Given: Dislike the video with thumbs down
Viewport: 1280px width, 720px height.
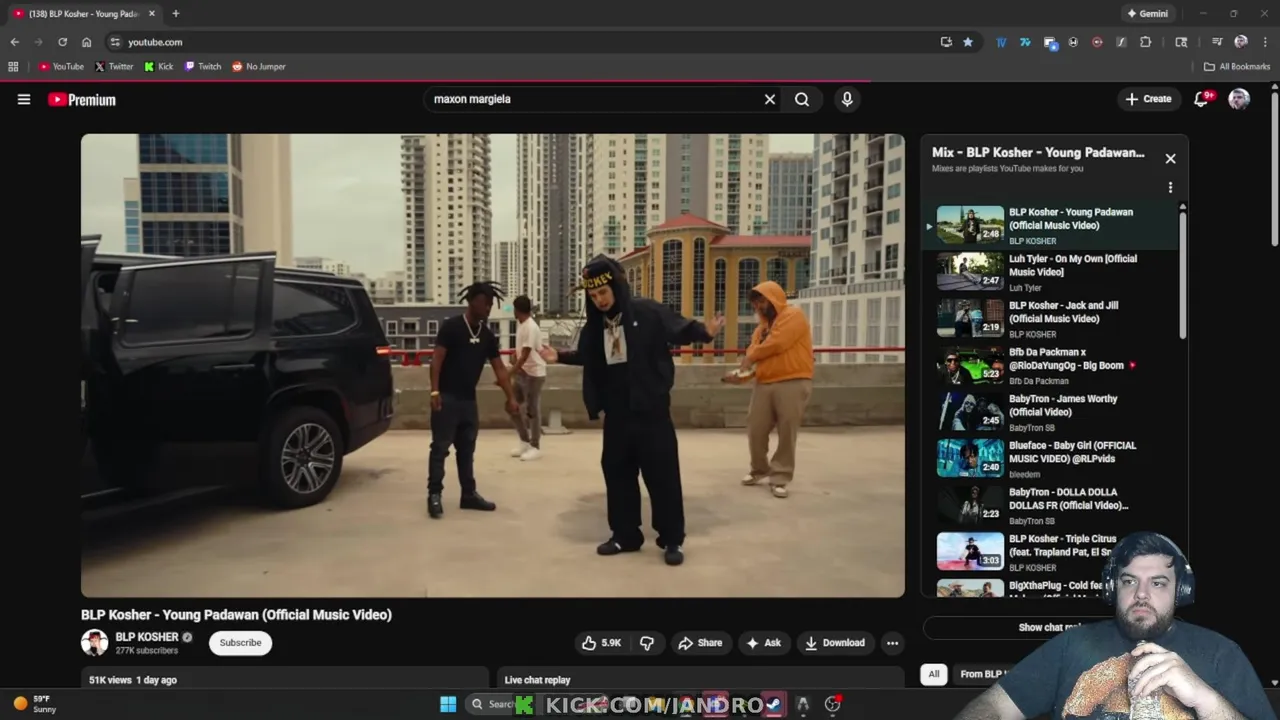Looking at the screenshot, I should (647, 643).
